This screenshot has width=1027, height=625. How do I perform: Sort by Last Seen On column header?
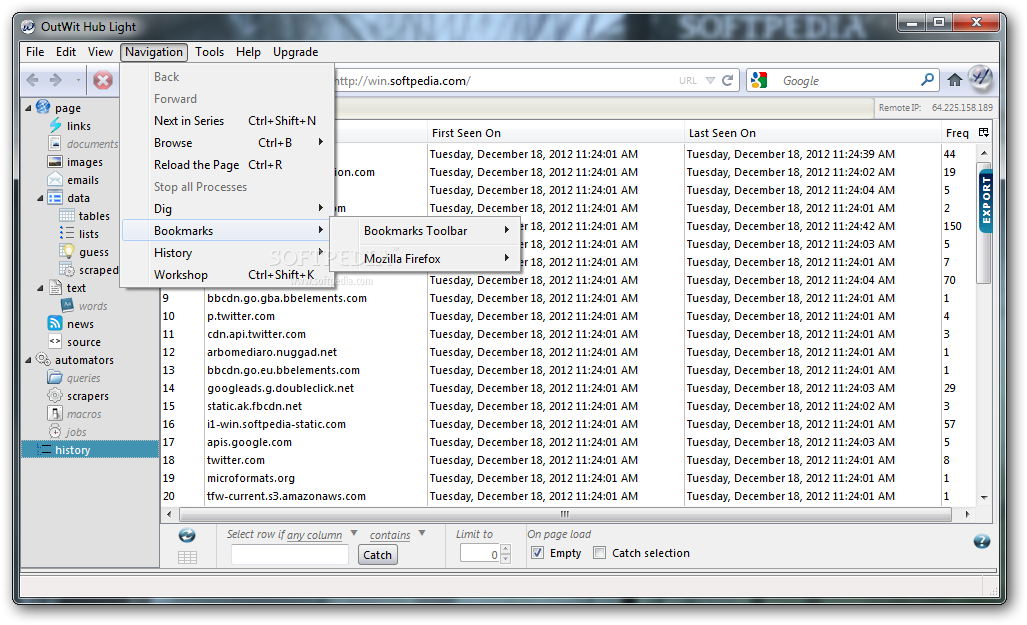click(812, 133)
